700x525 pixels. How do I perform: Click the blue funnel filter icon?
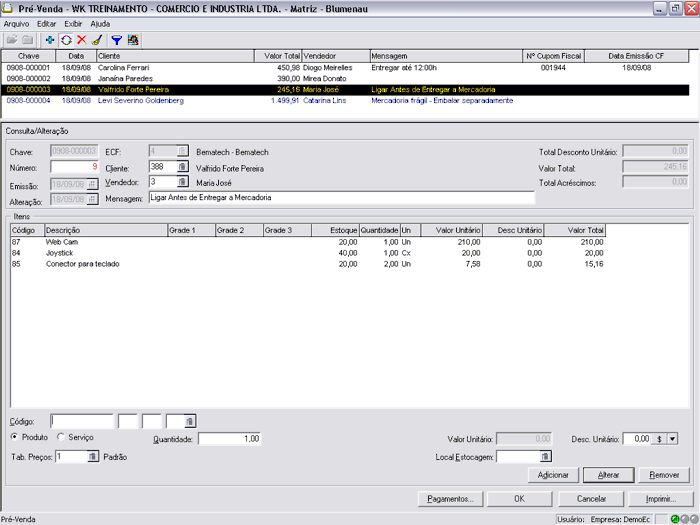[116, 39]
